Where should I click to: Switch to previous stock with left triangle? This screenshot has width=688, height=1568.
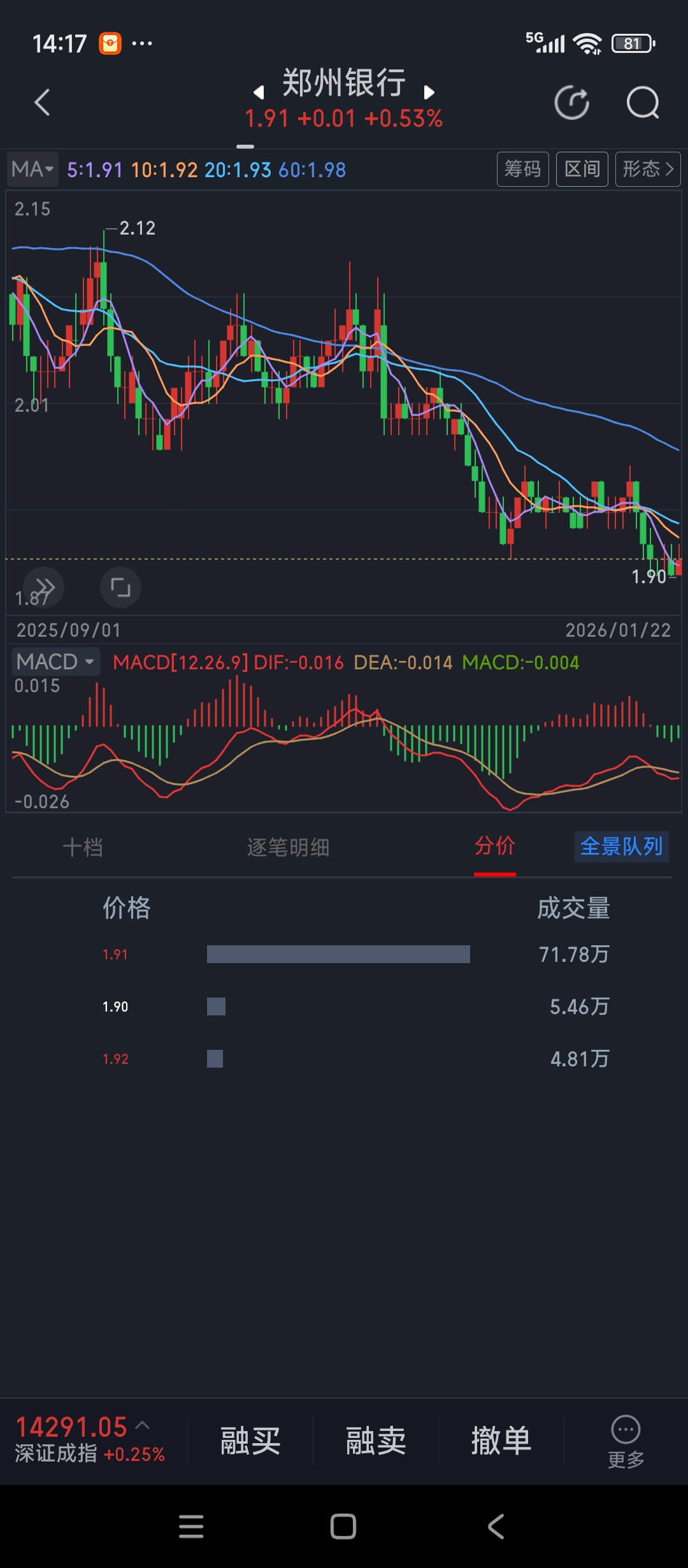259,92
